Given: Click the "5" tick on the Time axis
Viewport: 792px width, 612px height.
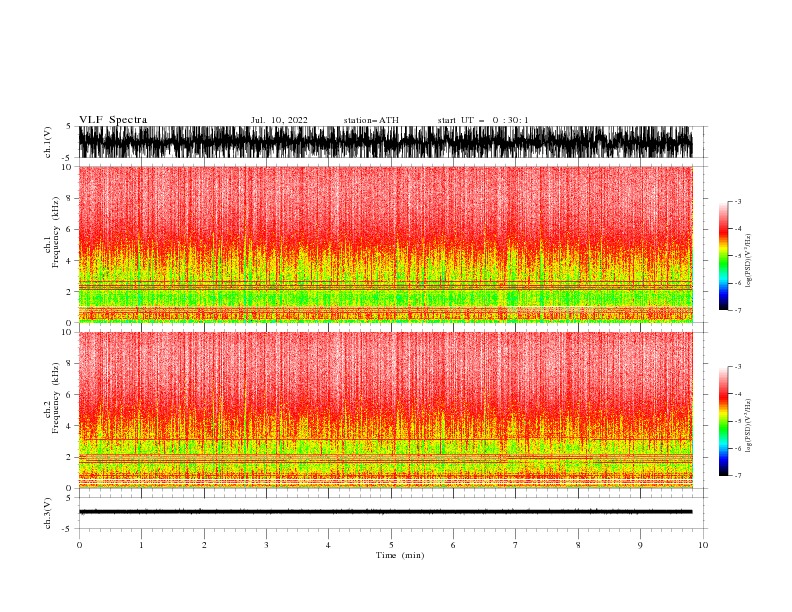Looking at the screenshot, I should coord(391,545).
